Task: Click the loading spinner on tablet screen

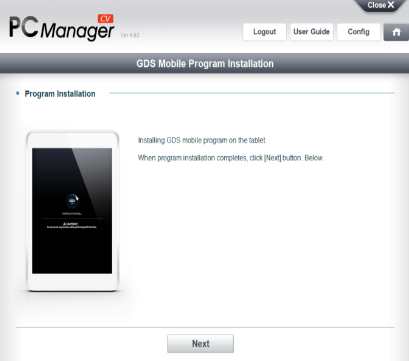Action: click(x=72, y=201)
